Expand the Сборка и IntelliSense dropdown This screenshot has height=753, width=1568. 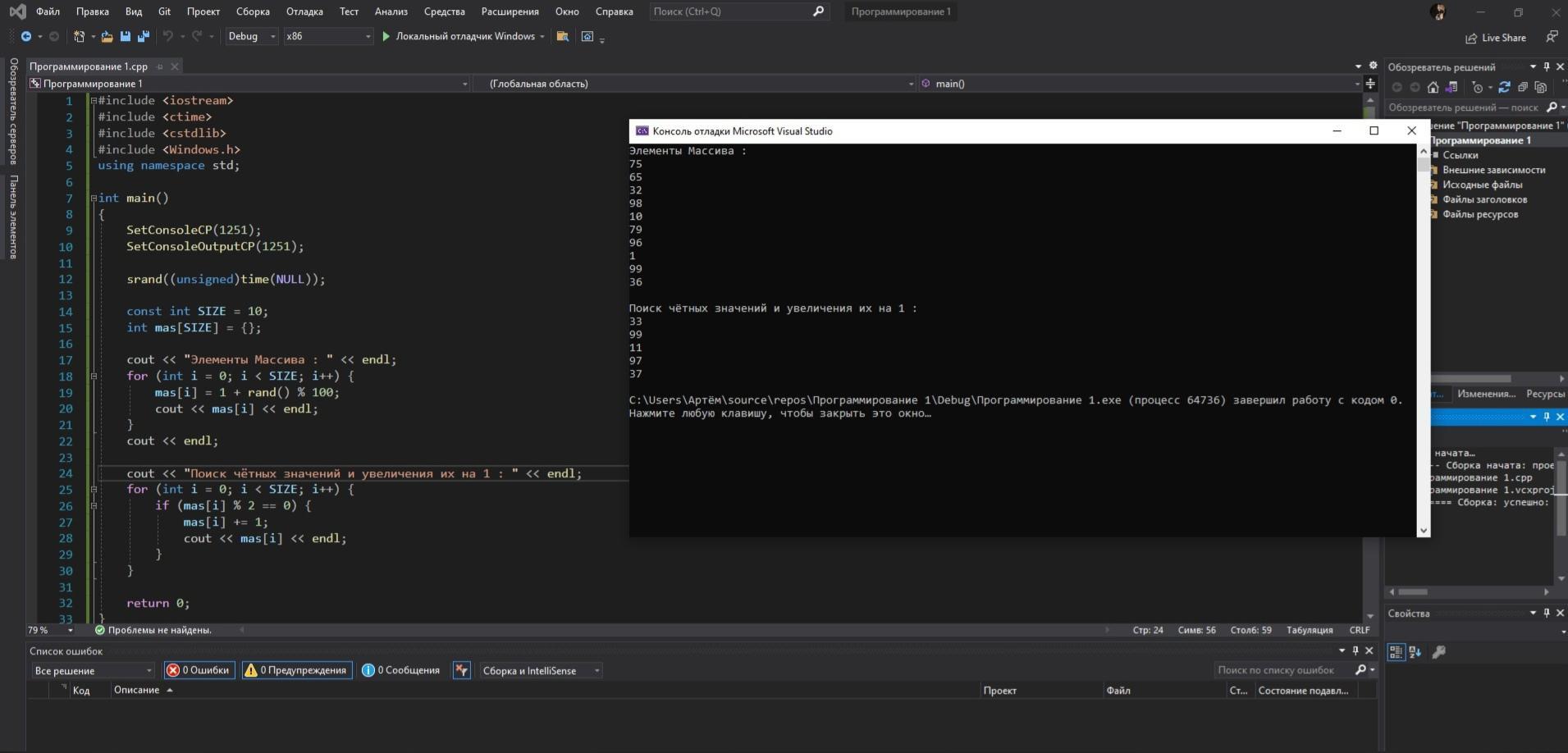[540, 670]
